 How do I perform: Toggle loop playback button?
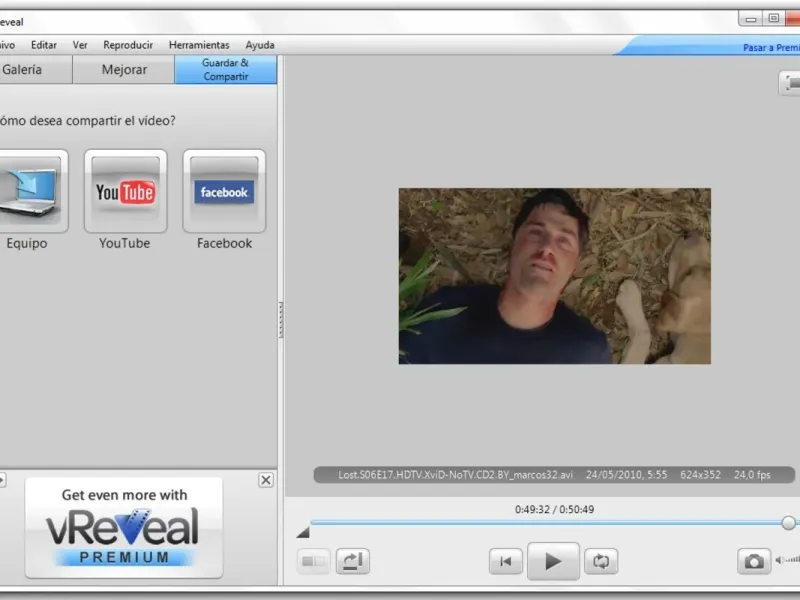pos(601,561)
